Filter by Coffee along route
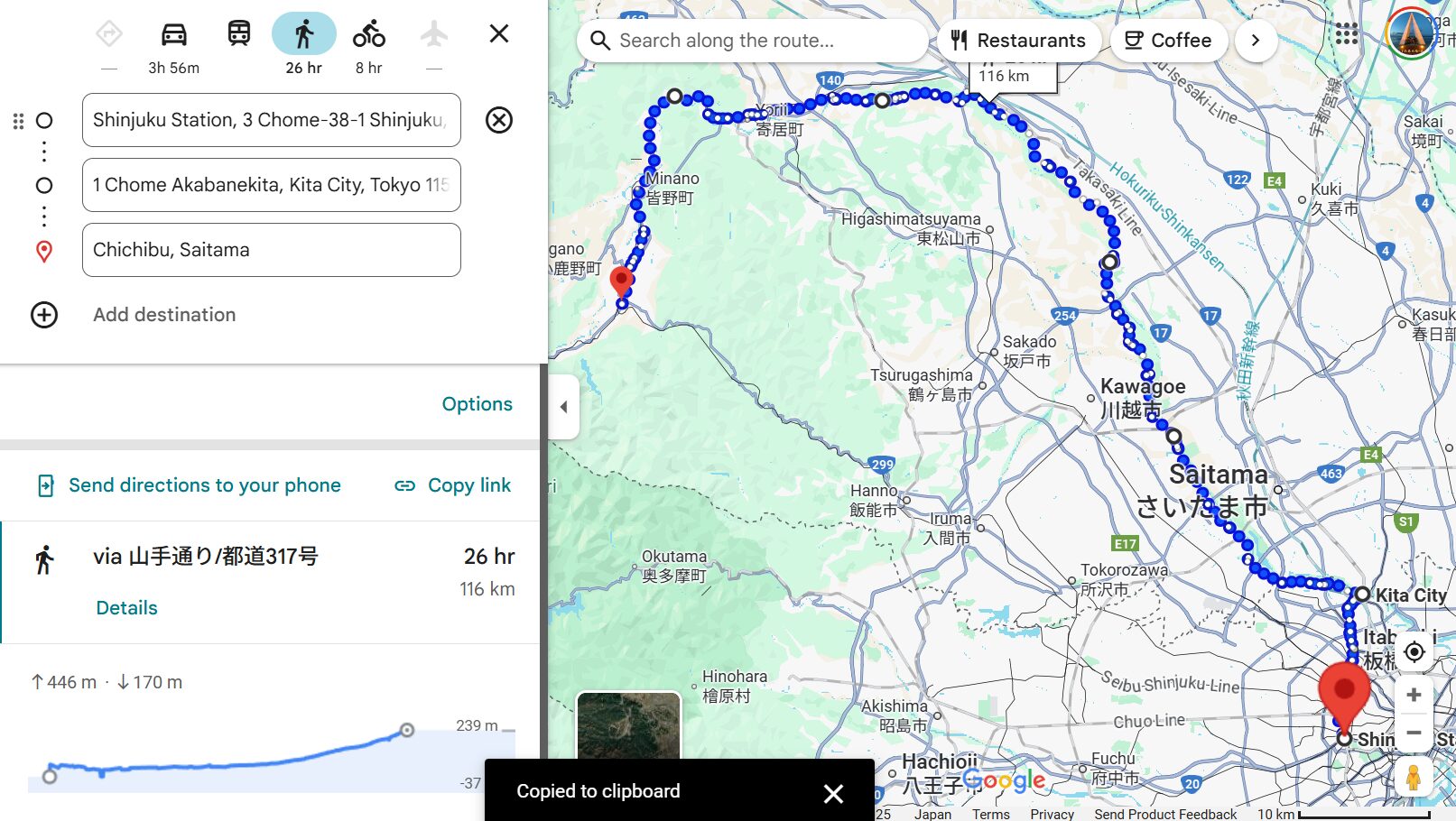 pos(1168,41)
